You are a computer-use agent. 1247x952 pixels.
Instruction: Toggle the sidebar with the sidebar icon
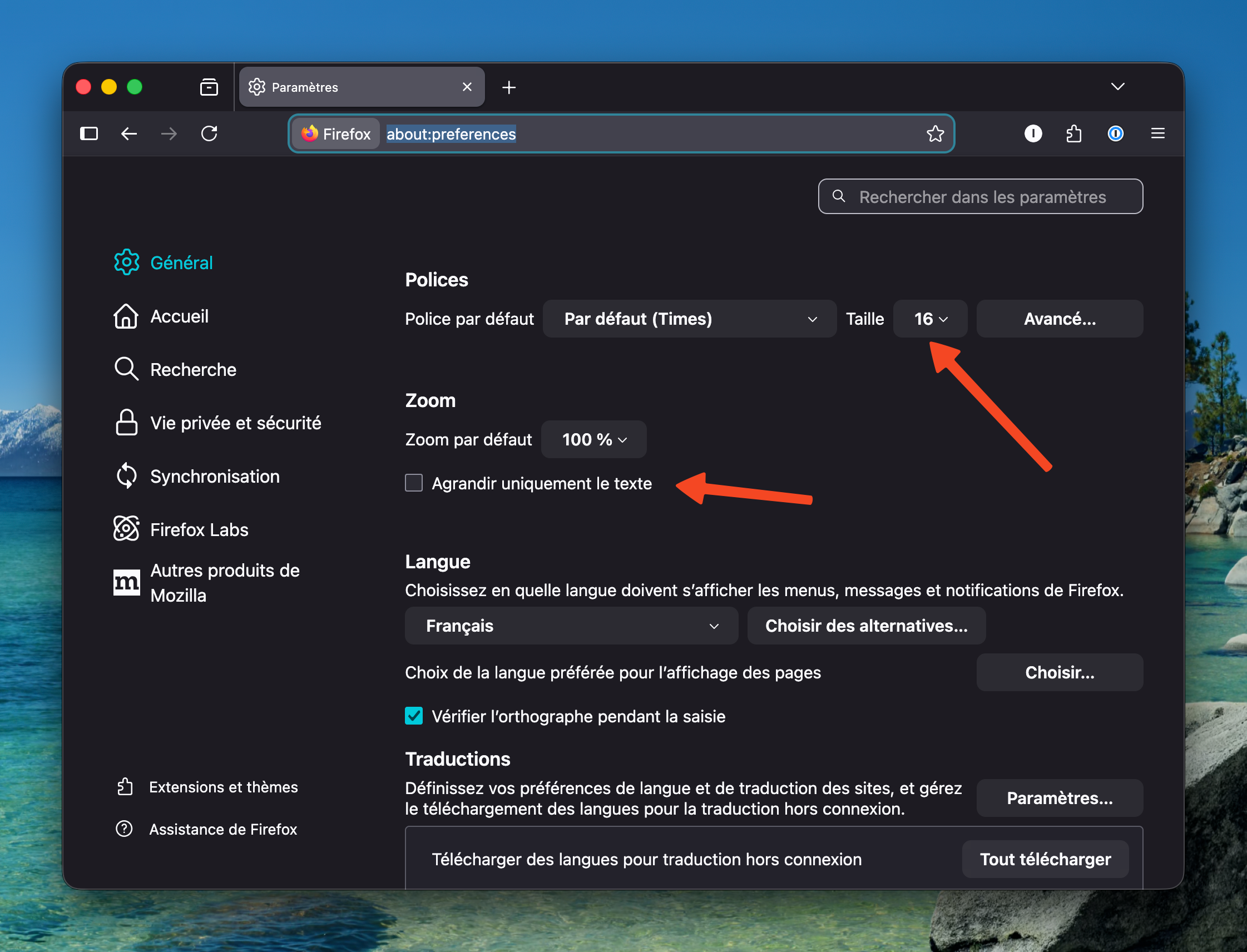click(x=88, y=133)
